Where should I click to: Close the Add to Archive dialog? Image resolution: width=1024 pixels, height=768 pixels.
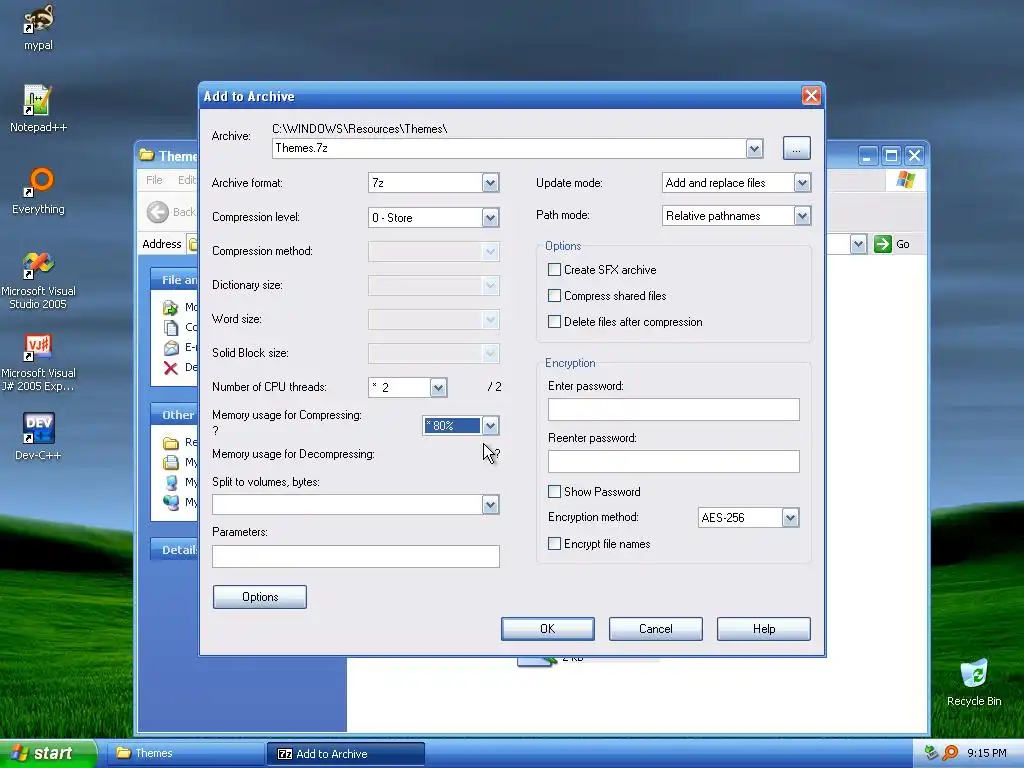pyautogui.click(x=811, y=96)
